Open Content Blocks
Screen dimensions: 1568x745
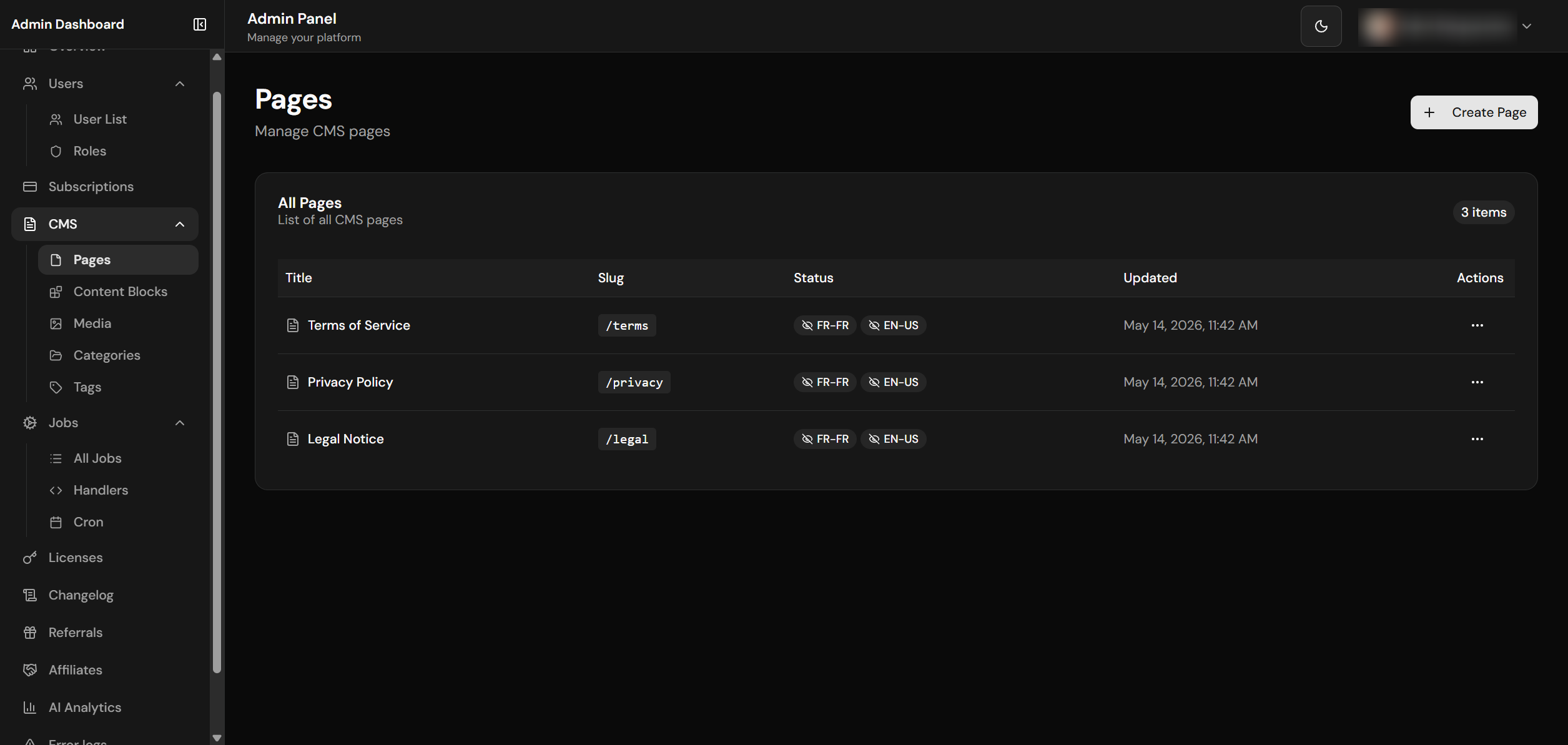click(118, 292)
